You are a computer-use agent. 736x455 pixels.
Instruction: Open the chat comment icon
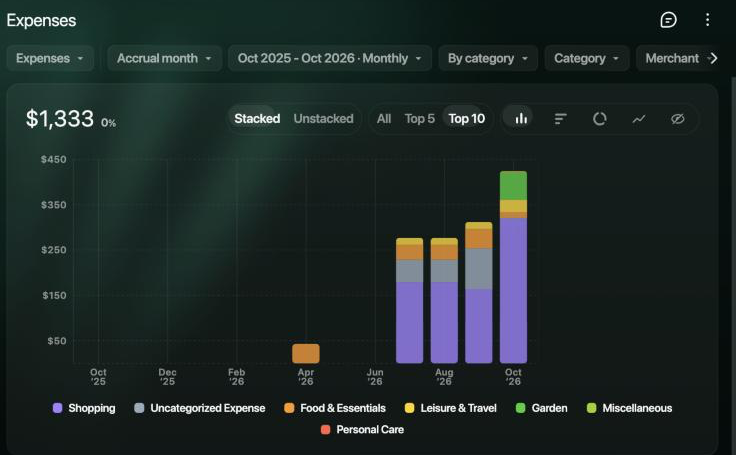[x=668, y=20]
